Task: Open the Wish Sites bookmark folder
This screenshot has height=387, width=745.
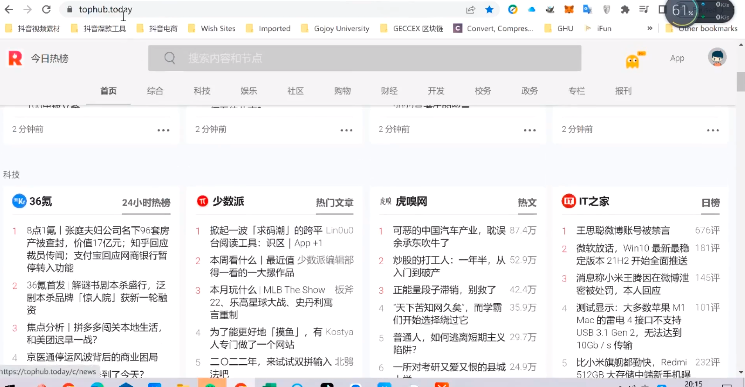Action: tap(212, 28)
